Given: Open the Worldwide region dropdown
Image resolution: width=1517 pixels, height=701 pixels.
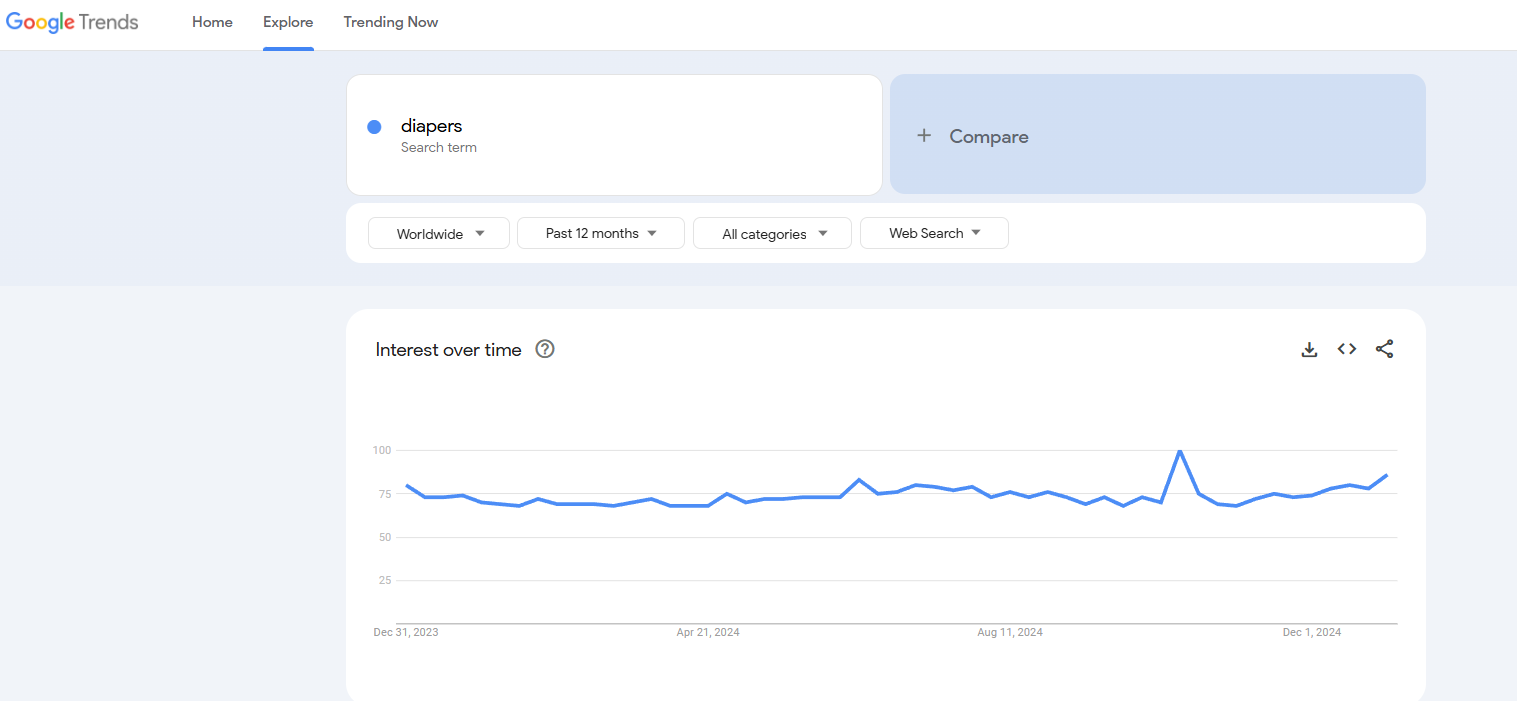Looking at the screenshot, I should 439,233.
